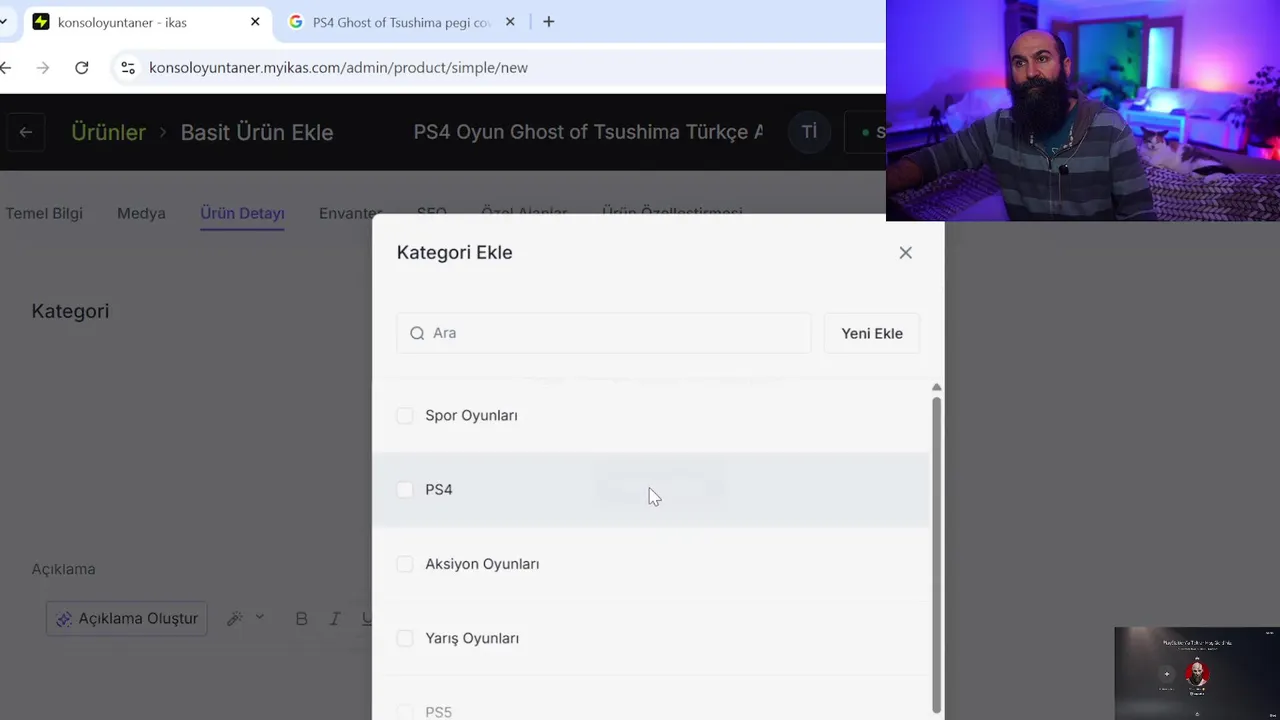Click the Basit Ürün Ekle breadcrumb
Image resolution: width=1280 pixels, height=720 pixels.
coord(257,132)
